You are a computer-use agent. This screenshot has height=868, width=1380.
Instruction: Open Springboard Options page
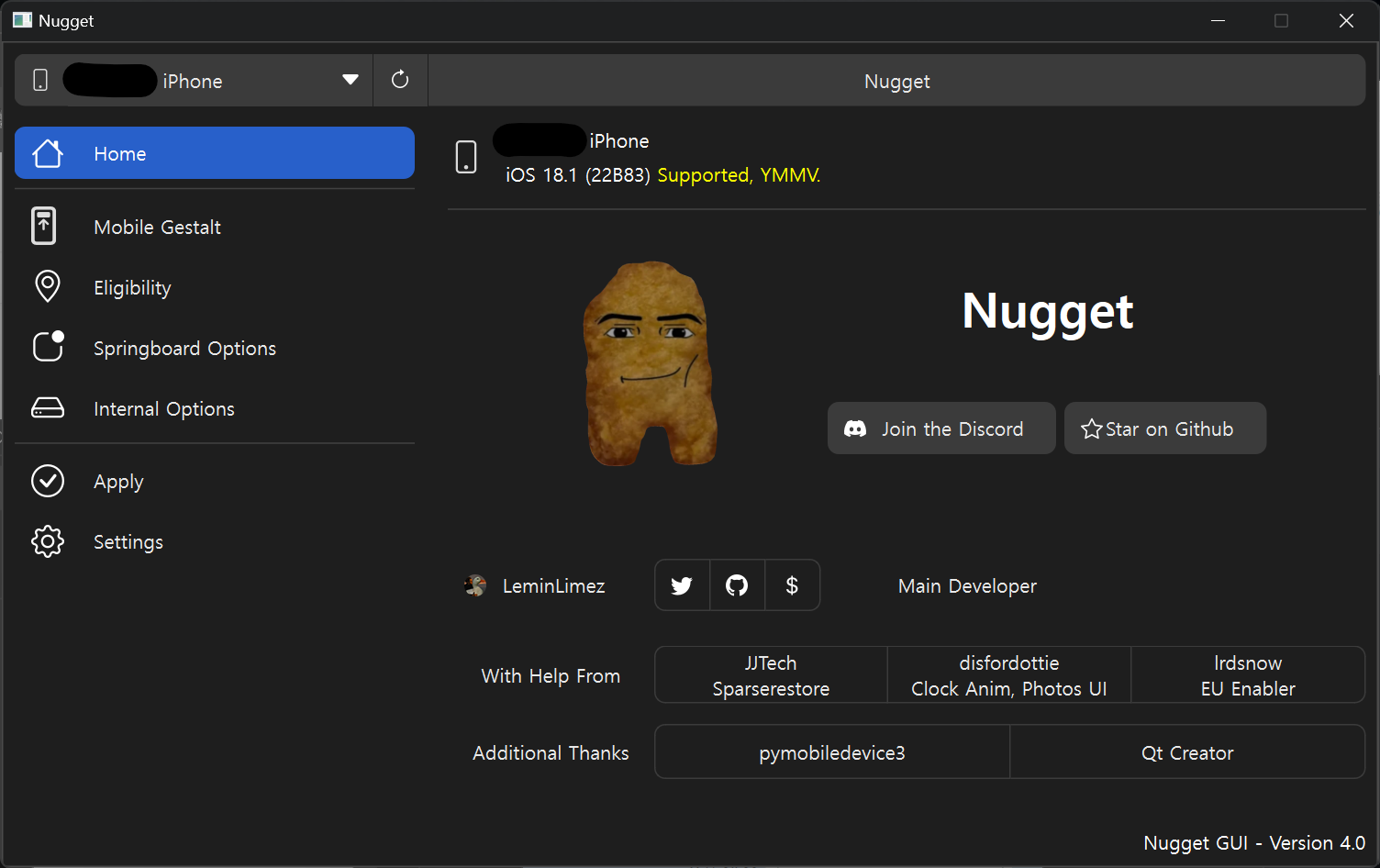click(215, 348)
